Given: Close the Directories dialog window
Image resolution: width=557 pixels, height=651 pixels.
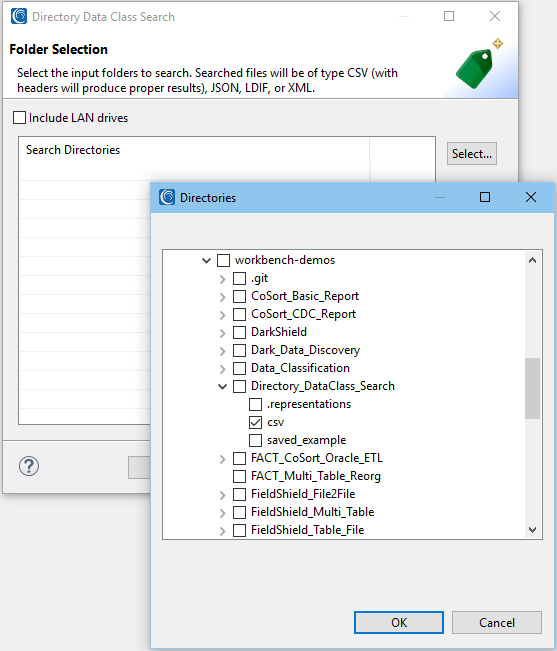Looking at the screenshot, I should tap(531, 197).
